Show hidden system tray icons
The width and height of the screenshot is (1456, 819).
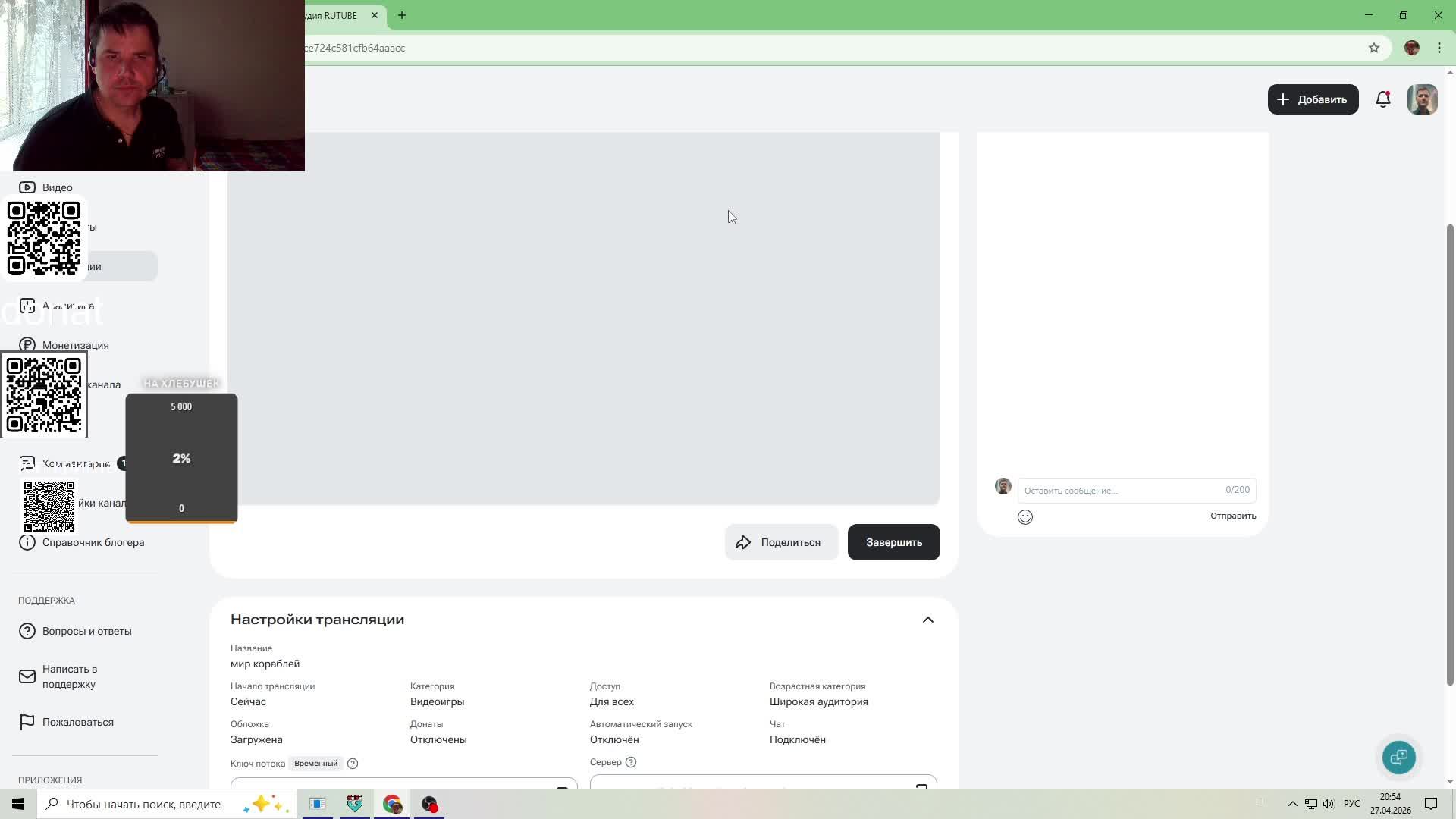coord(1292,804)
